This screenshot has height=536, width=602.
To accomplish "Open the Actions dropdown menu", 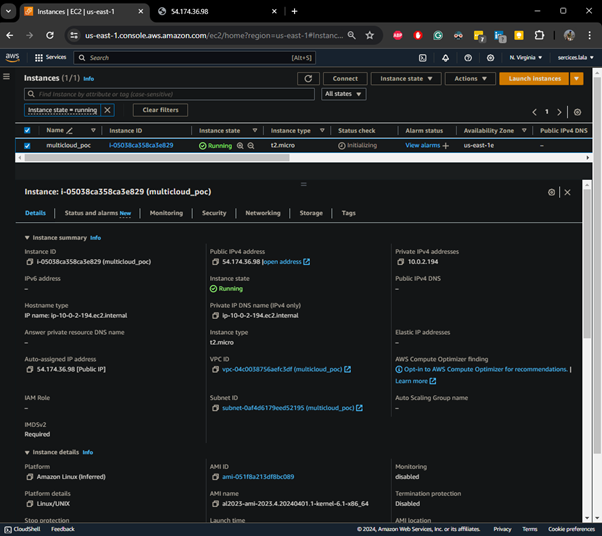I will pyautogui.click(x=470, y=78).
